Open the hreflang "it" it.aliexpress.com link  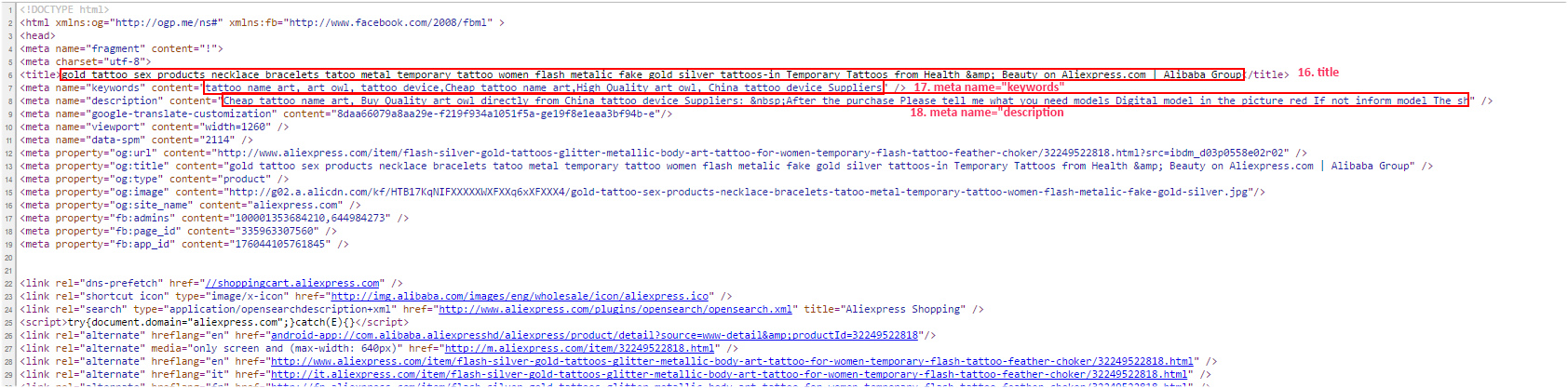click(x=728, y=374)
